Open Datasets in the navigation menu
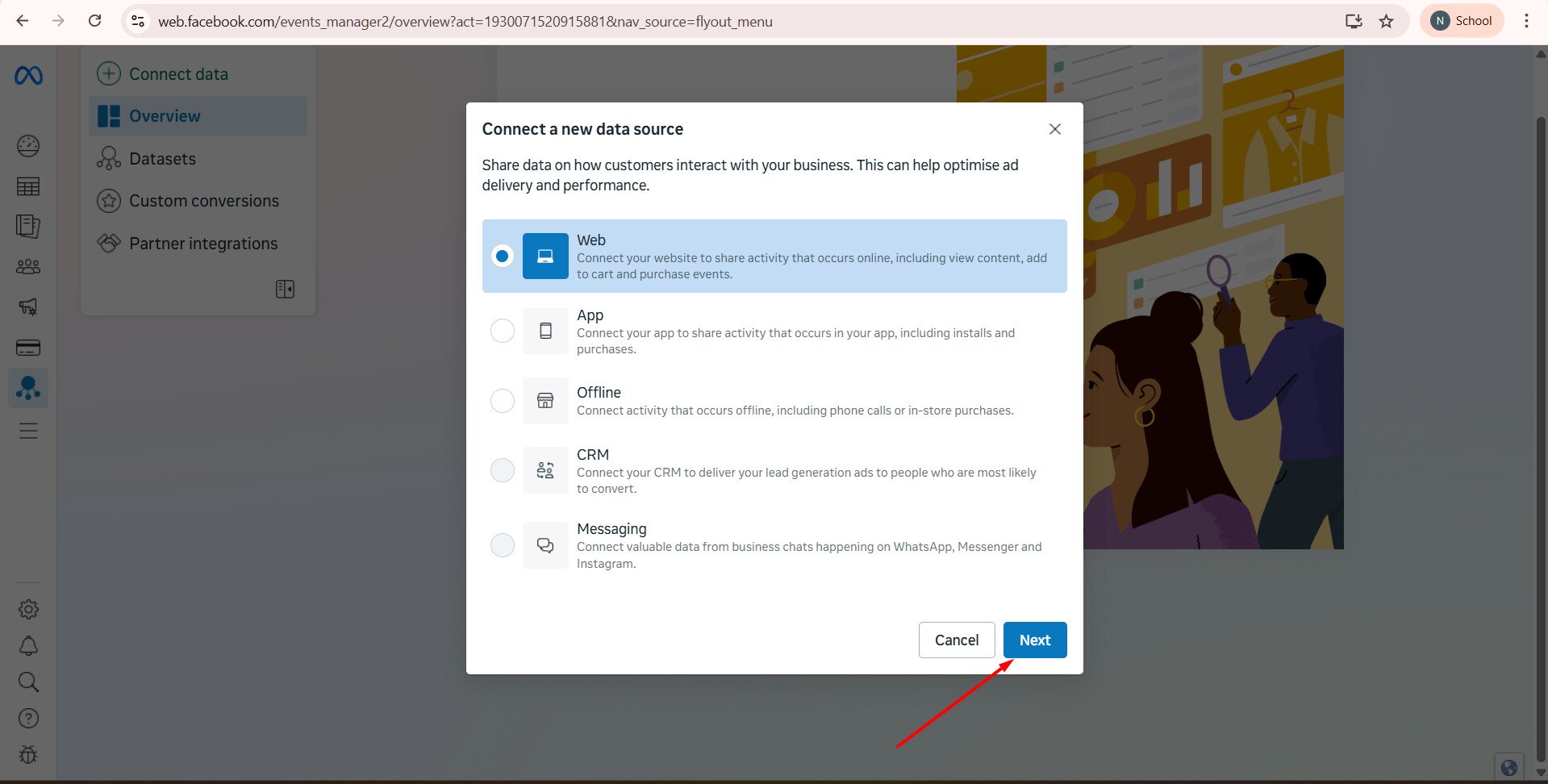This screenshot has height=784, width=1548. (162, 159)
